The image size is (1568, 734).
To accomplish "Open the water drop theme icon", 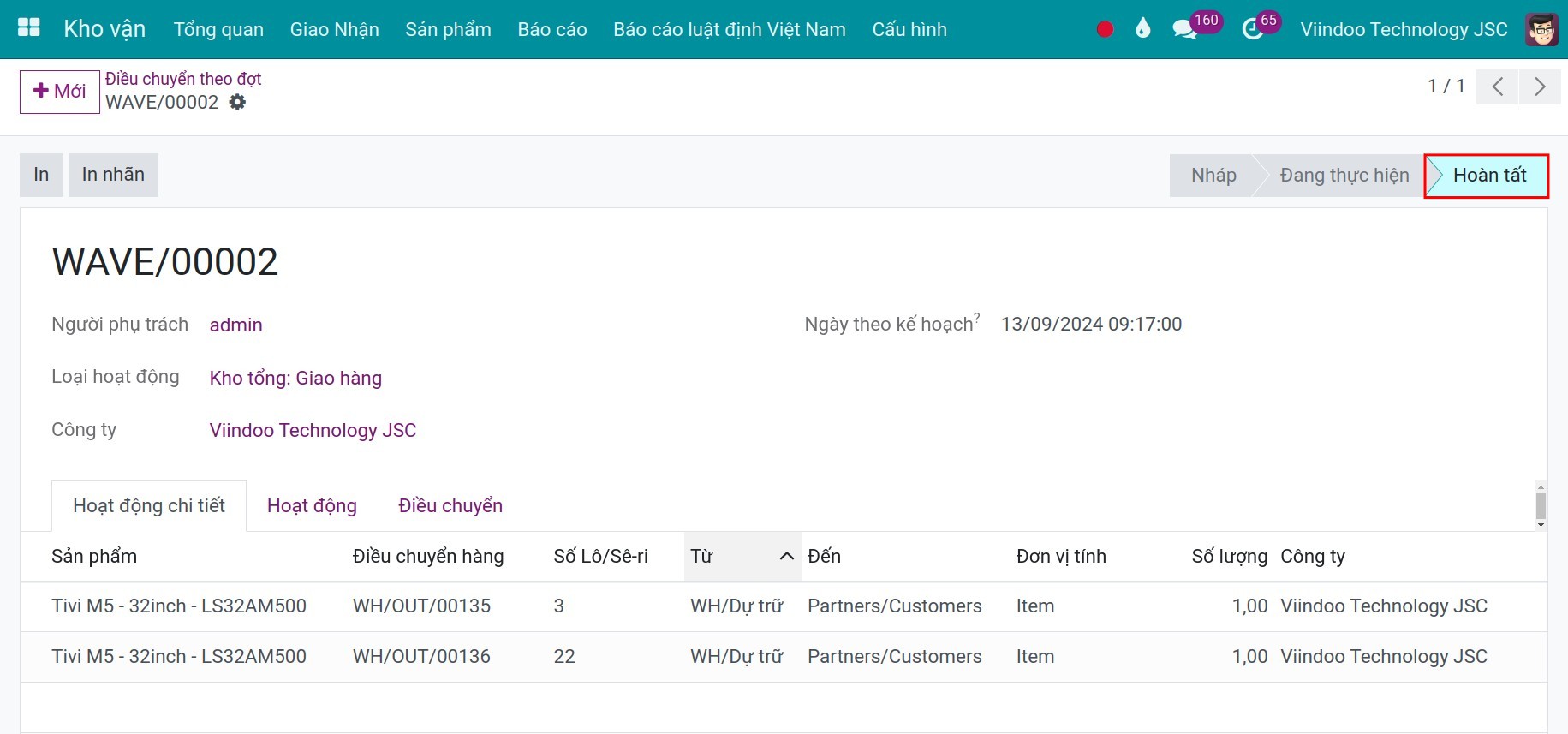I will click(1142, 29).
